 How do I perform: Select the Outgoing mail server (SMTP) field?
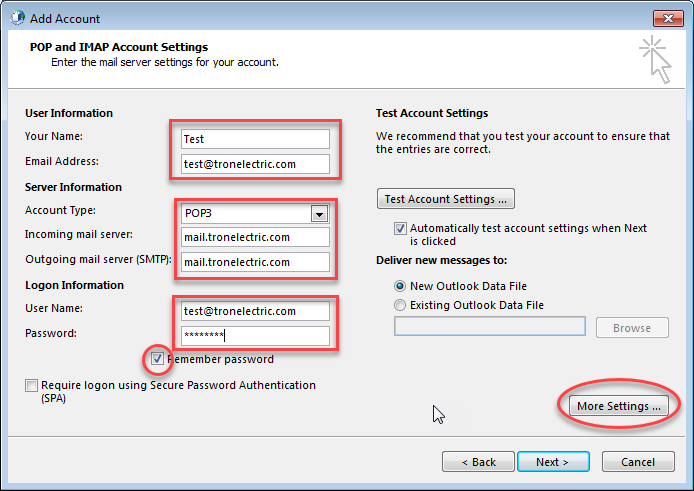(x=254, y=262)
